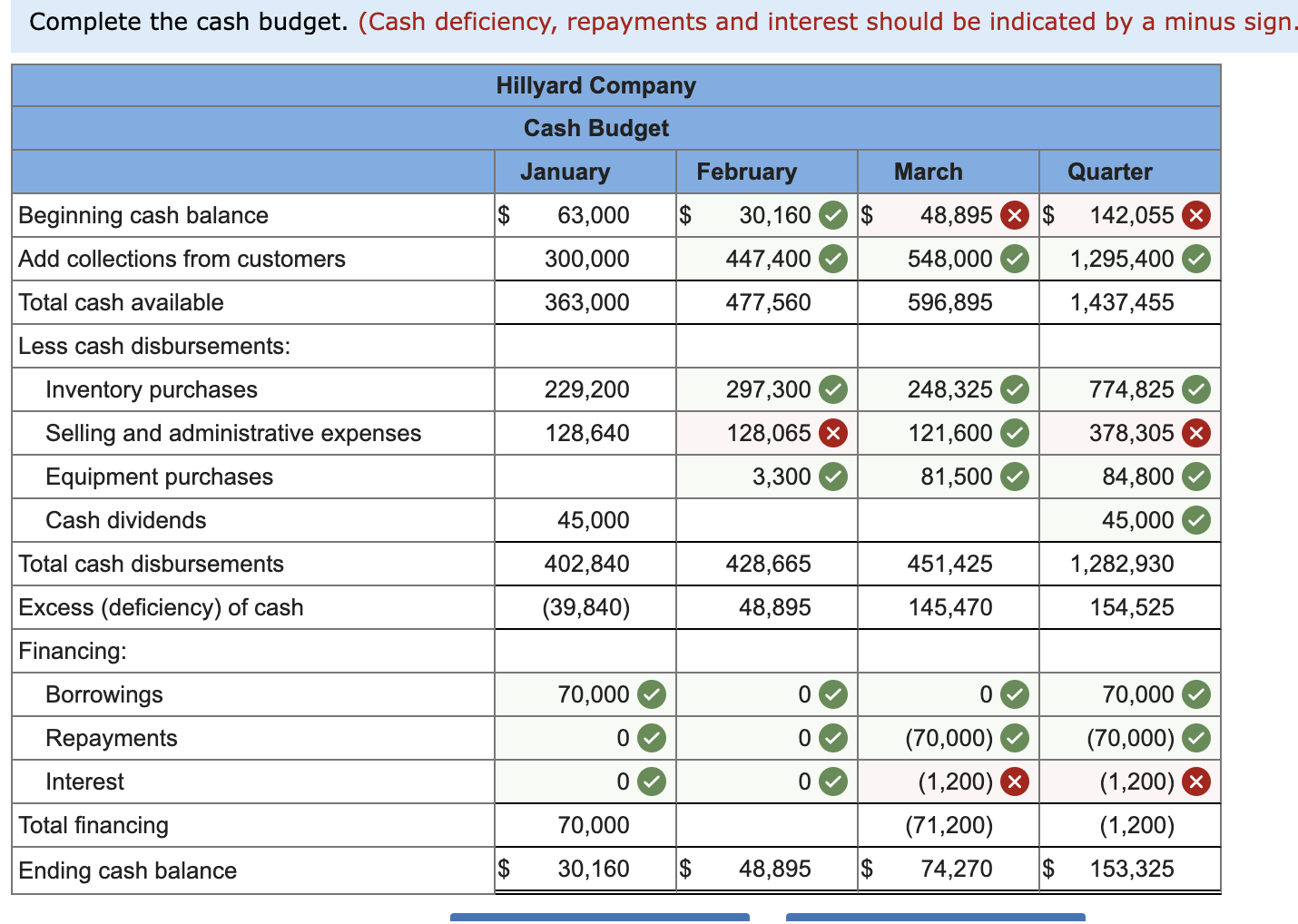Click the green checkmark on February collections

click(831, 259)
